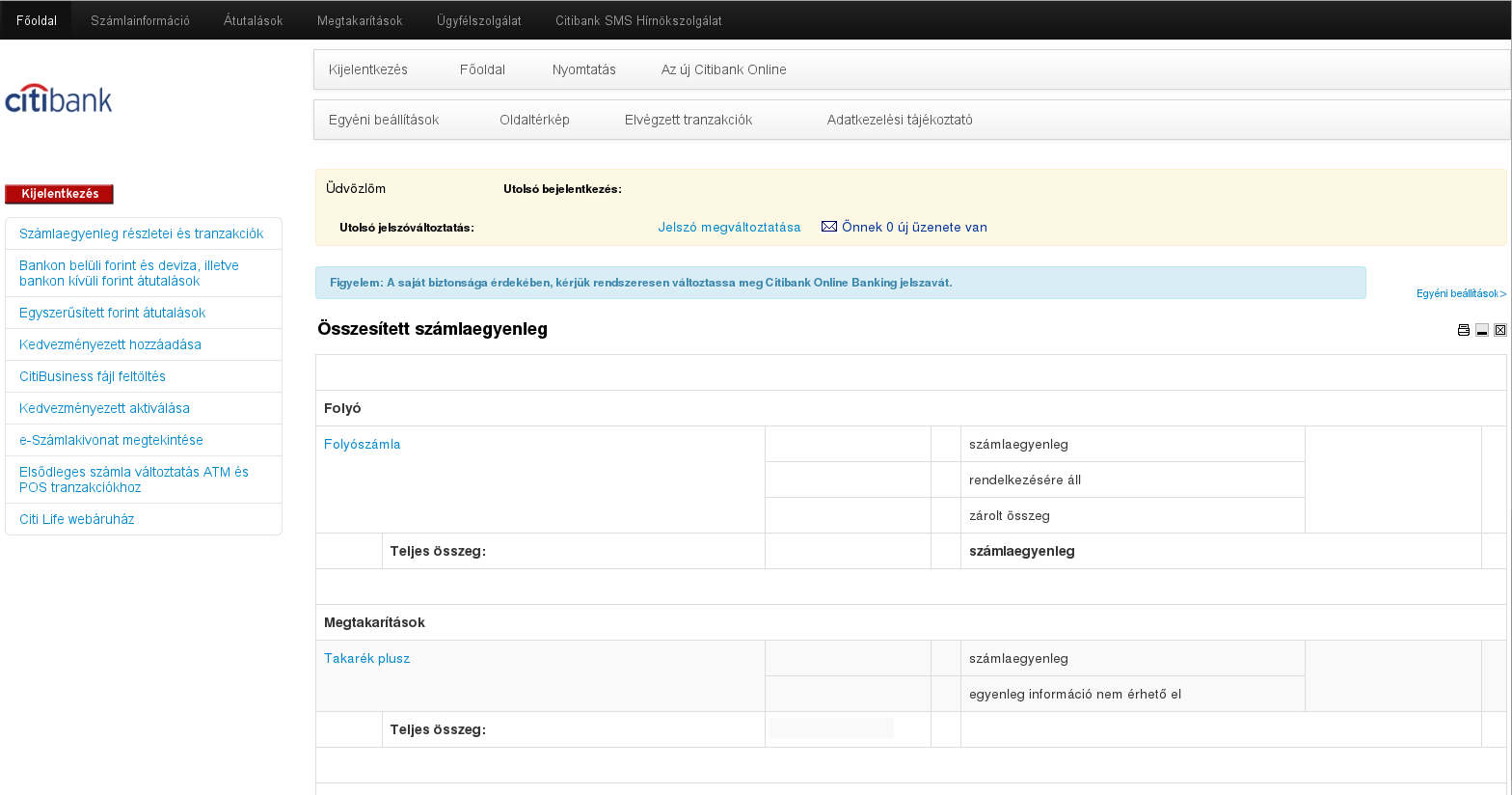Open the Oldaltérkép page
The width and height of the screenshot is (1512, 795).
[534, 120]
